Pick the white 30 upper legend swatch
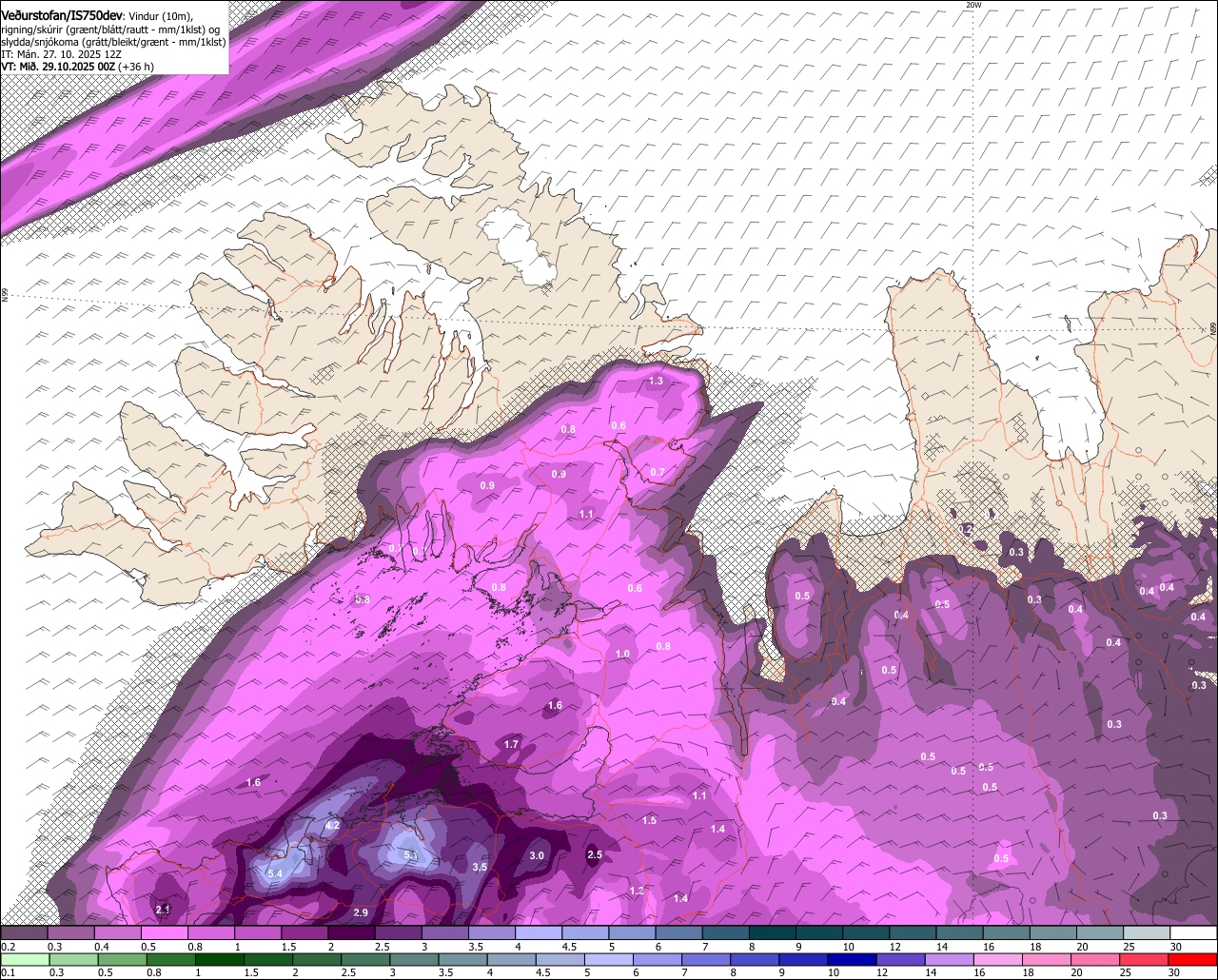The height and width of the screenshot is (980, 1218). 1194,933
